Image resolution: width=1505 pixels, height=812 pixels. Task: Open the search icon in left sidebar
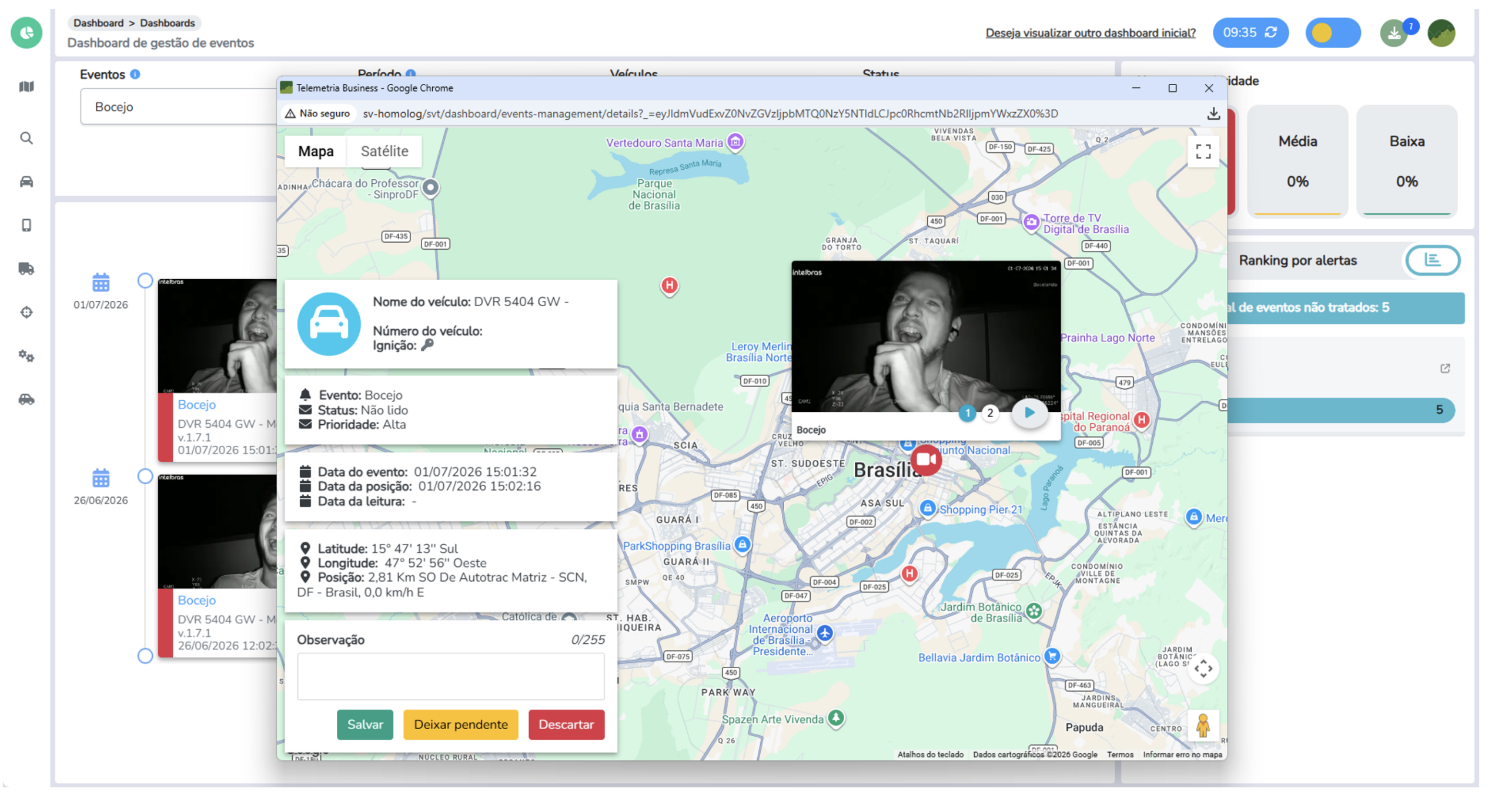pyautogui.click(x=26, y=137)
